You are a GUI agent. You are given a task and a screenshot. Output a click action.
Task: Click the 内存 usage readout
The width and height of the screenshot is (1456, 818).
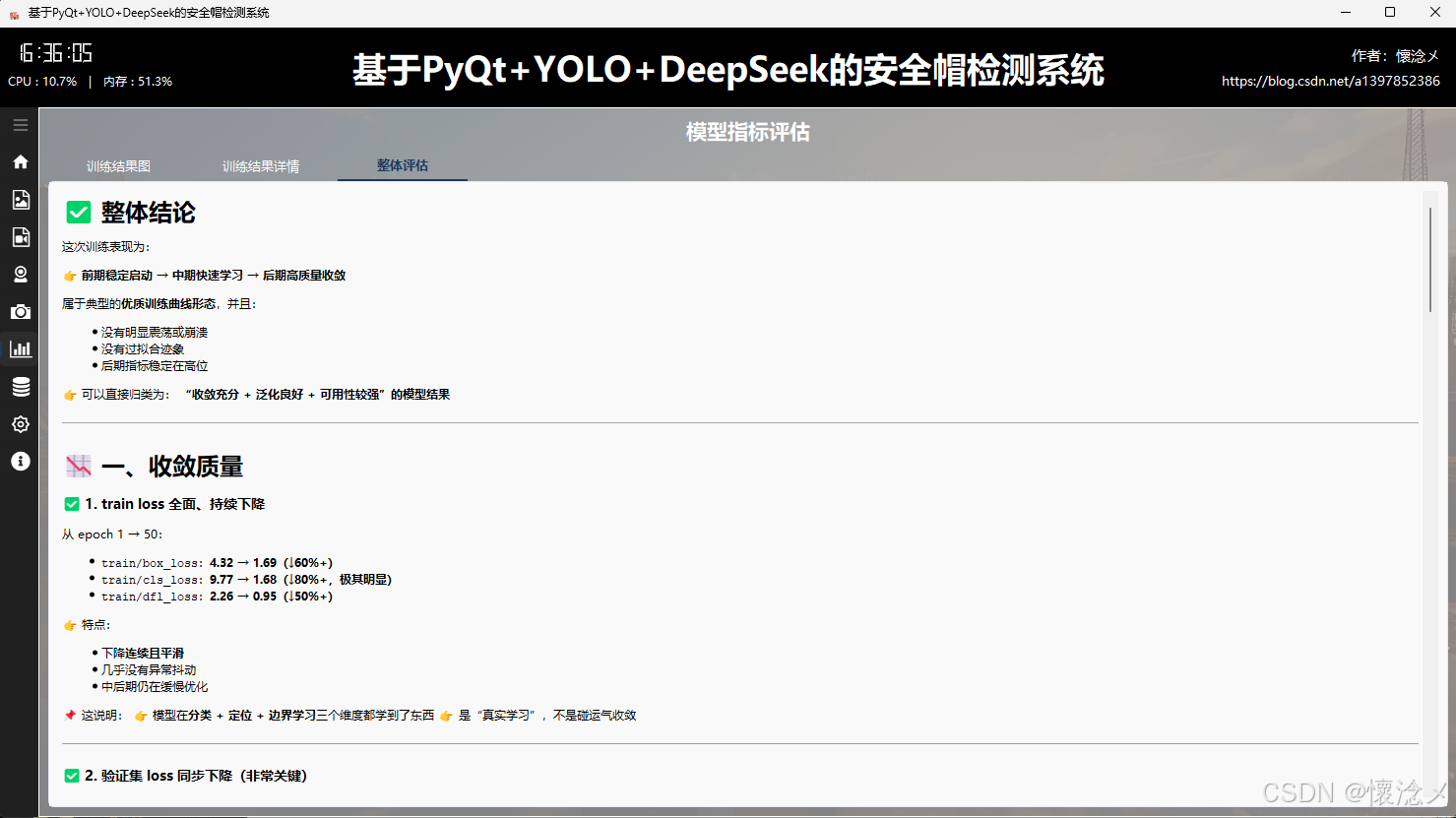138,82
